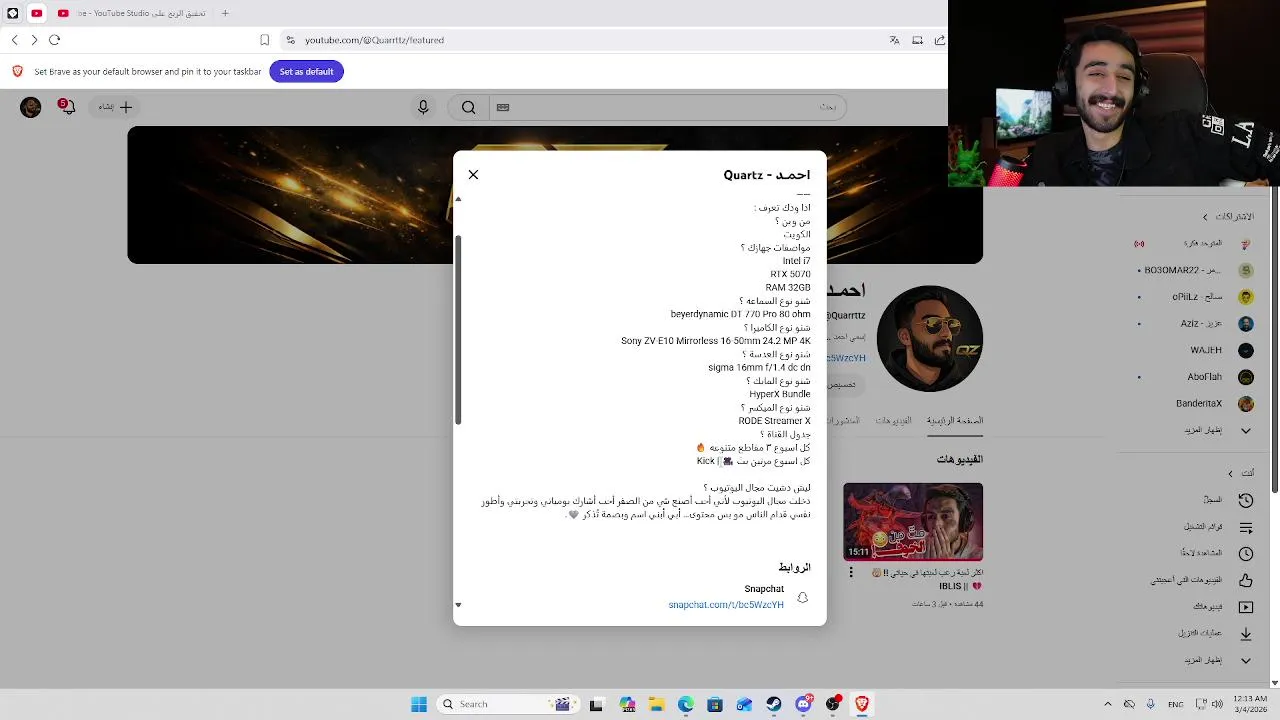Click 'RODE Streamer X' text
This screenshot has width=1280, height=720.
coord(774,421)
